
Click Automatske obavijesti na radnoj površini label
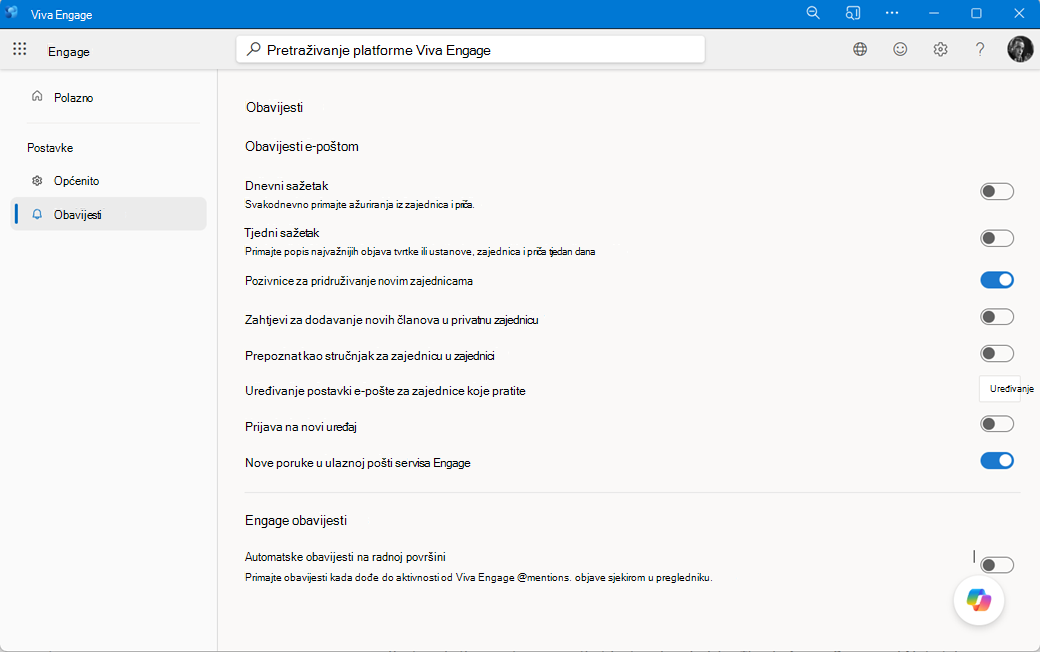click(345, 556)
